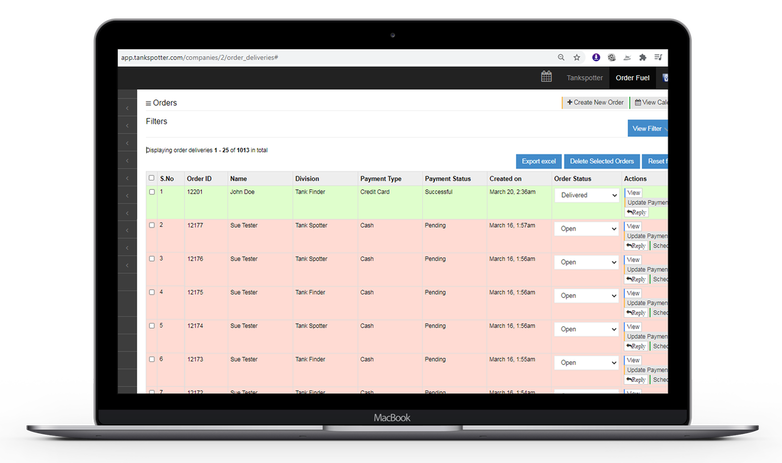Click Update Payment for order 12176
This screenshot has width=782, height=463.
pos(646,269)
